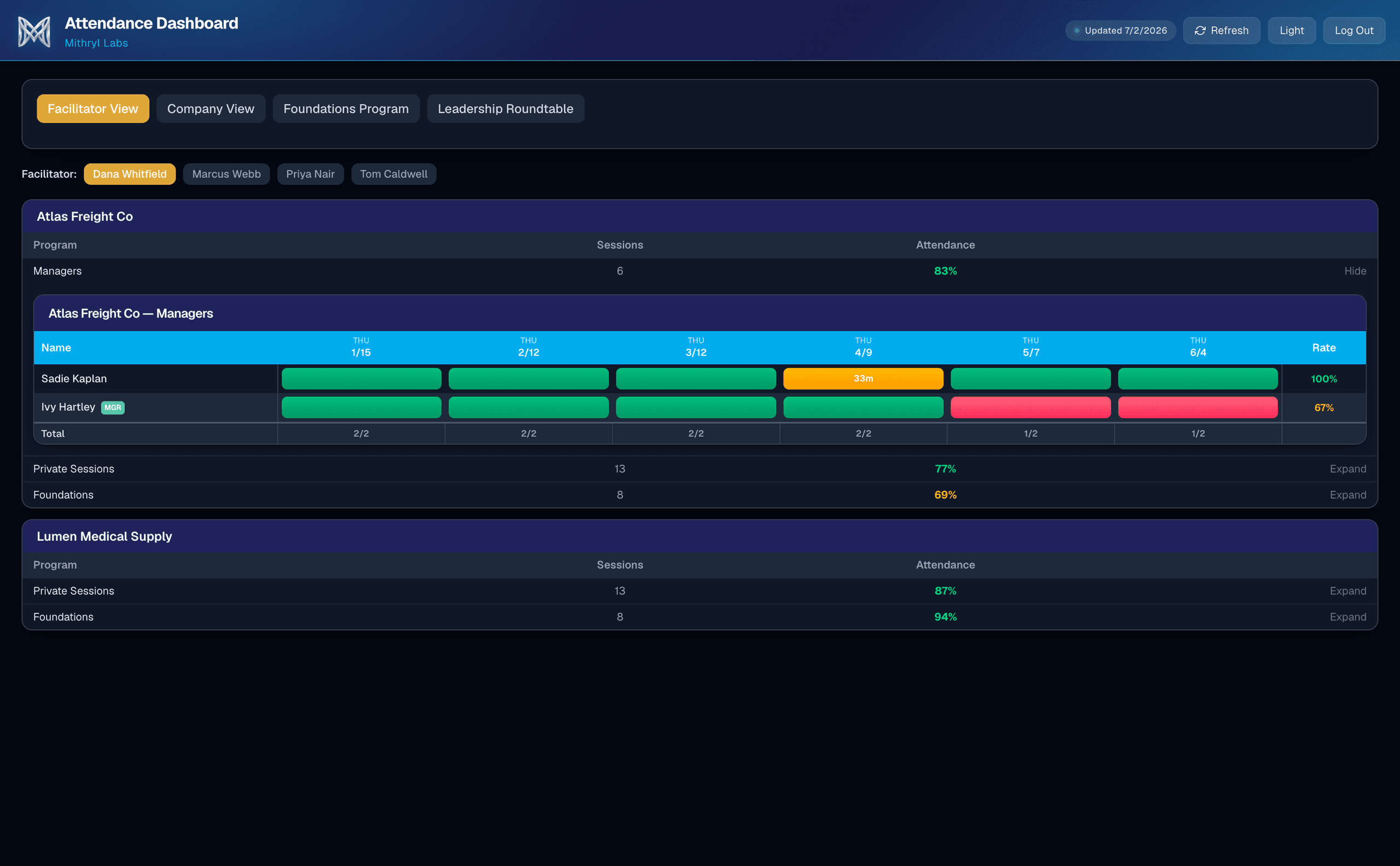Click the Mithryl Labs subtitle link

96,43
